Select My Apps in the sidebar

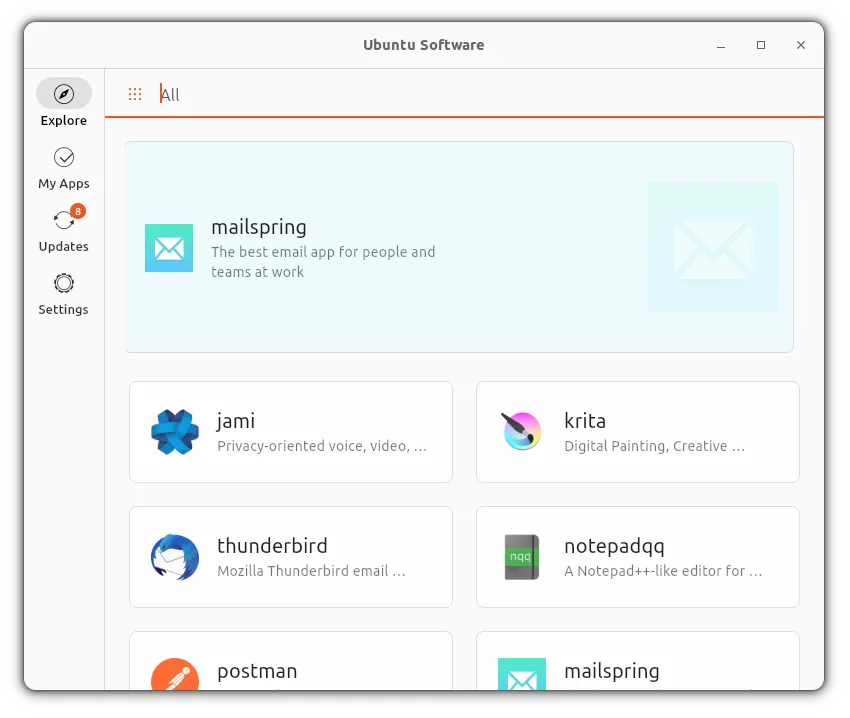[x=63, y=168]
